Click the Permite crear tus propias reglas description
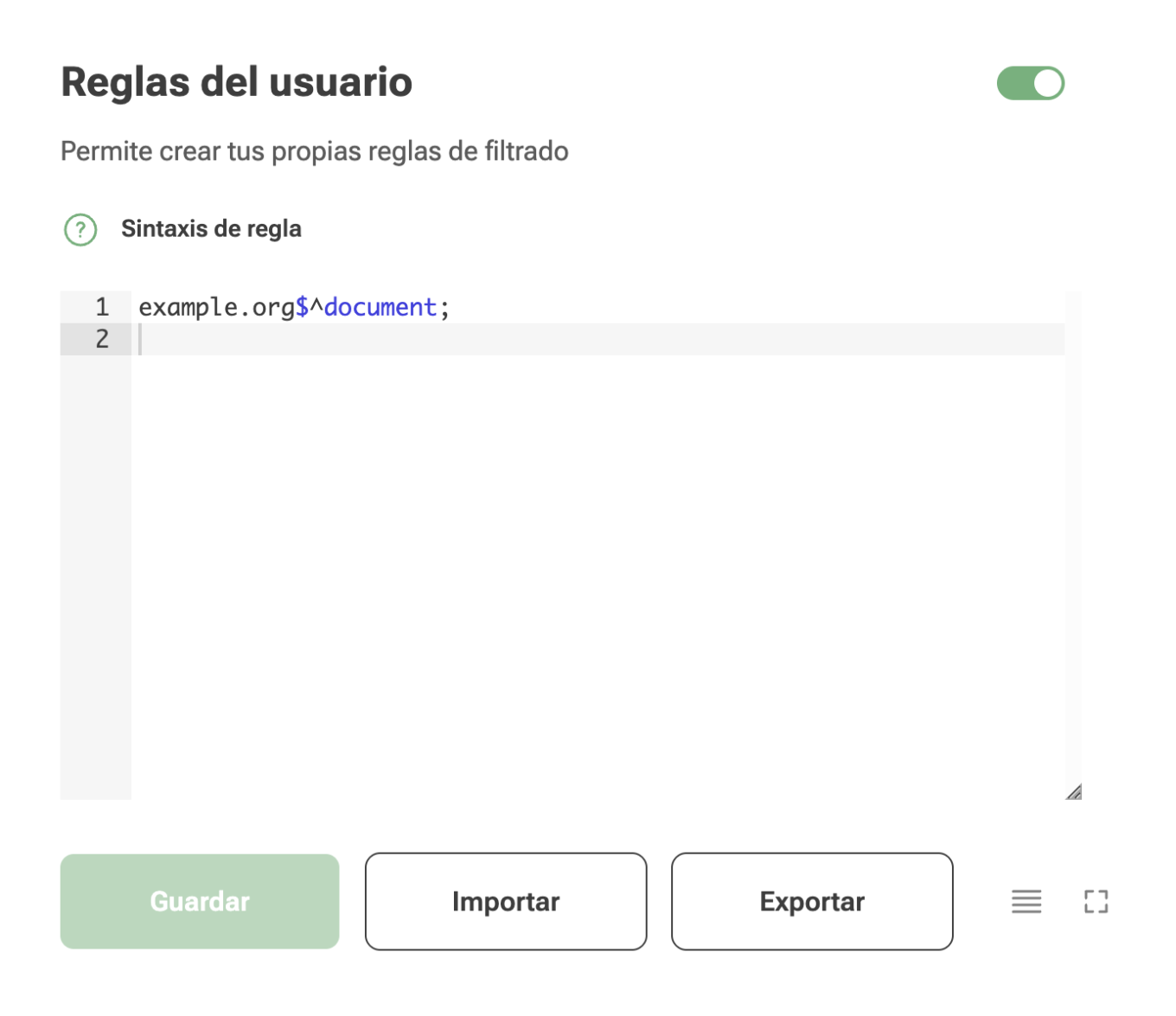 315,151
